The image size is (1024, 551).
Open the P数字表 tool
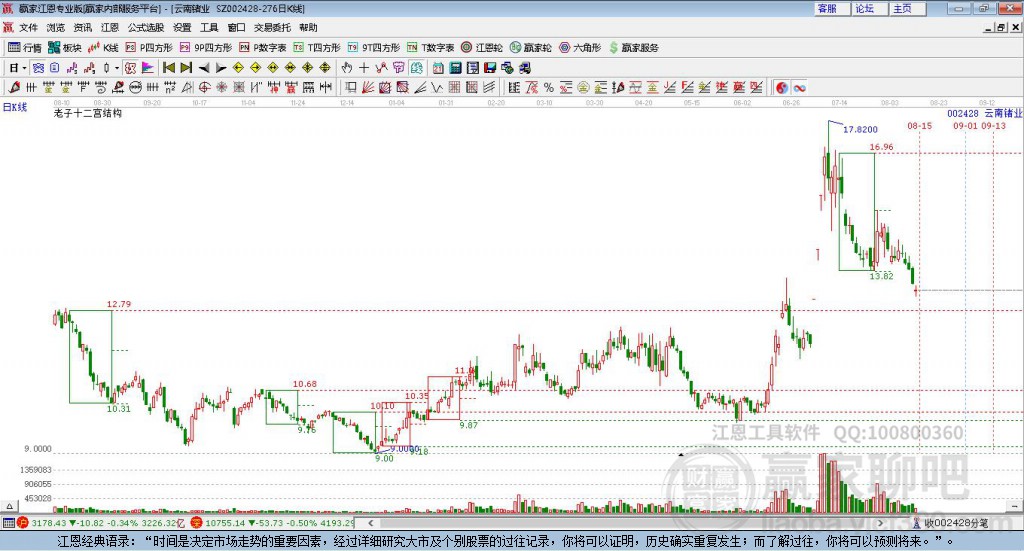coord(263,48)
